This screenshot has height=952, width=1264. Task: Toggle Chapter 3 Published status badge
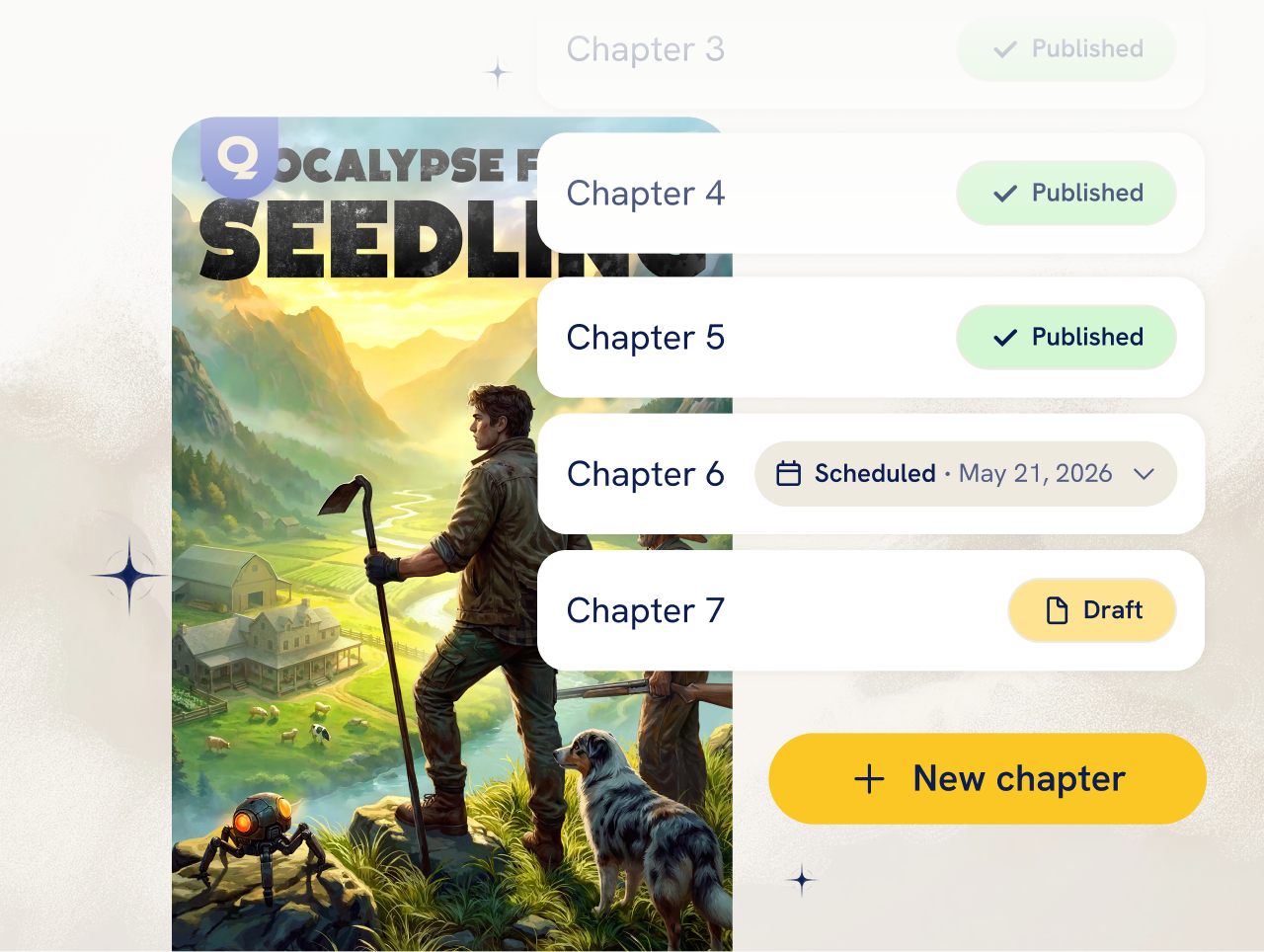tap(1066, 48)
